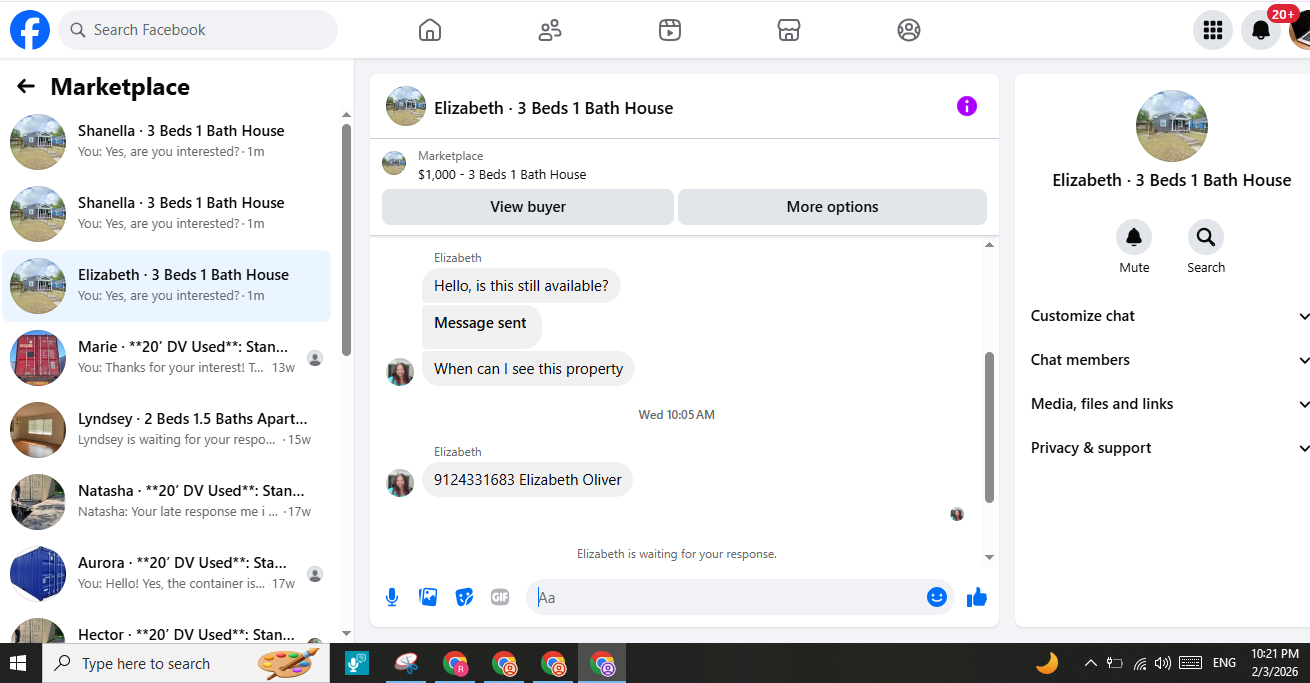Click house thumbnail in right info panel
Image resolution: width=1310 pixels, height=683 pixels.
tap(1171, 126)
